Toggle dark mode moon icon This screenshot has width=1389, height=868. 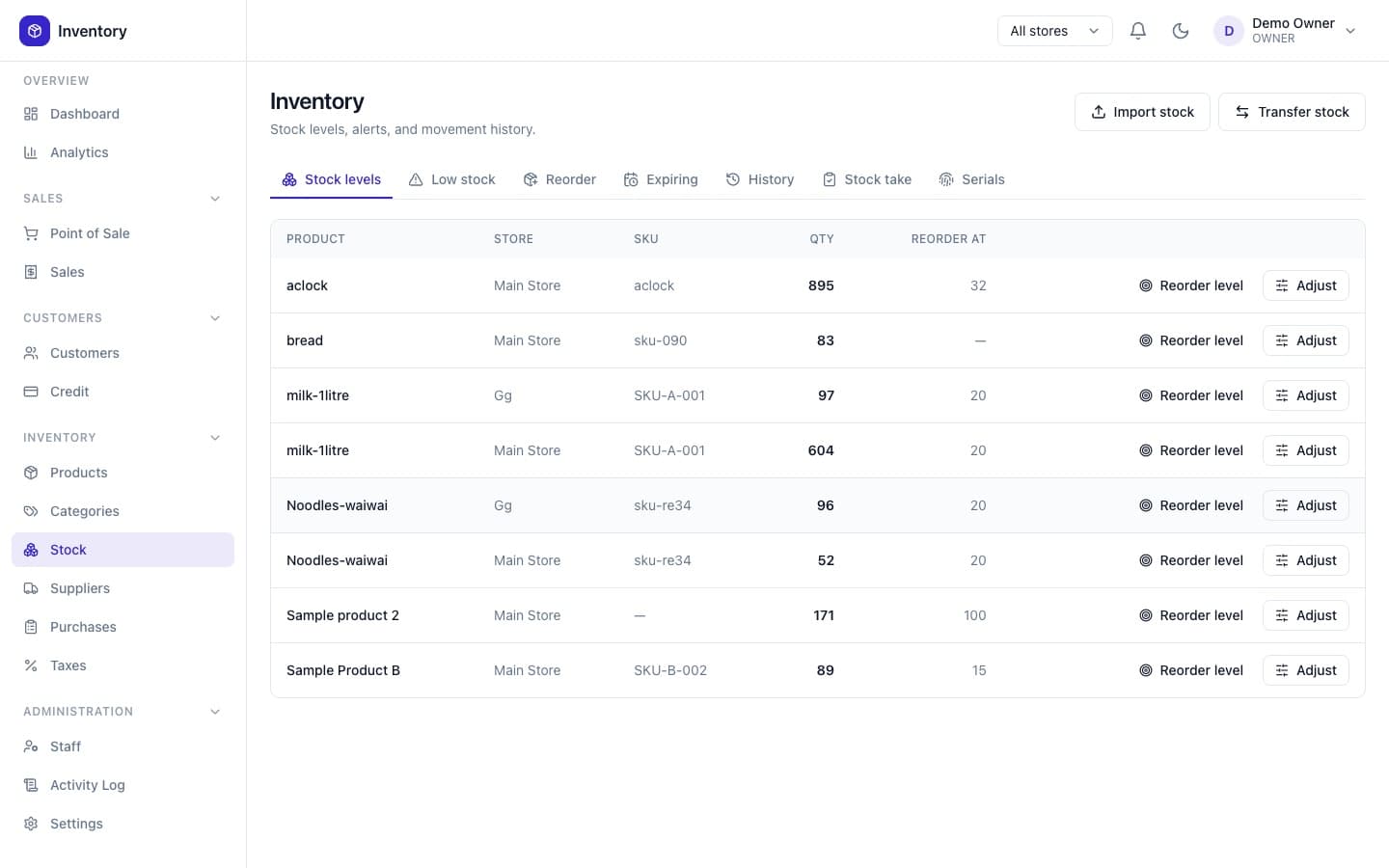coord(1181,31)
